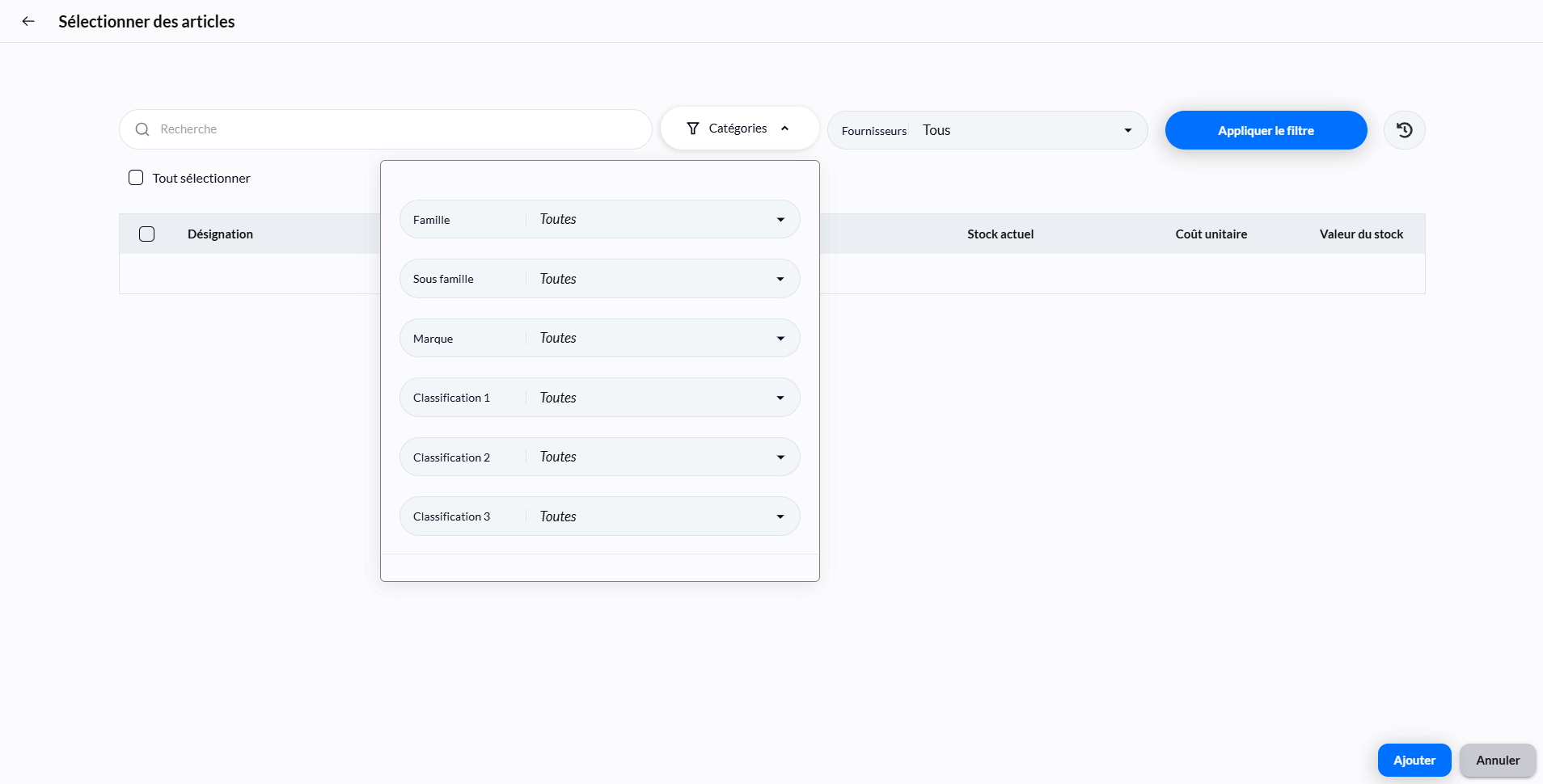Open the Classification 2 dropdown
The width and height of the screenshot is (1543, 784).
coord(599,457)
